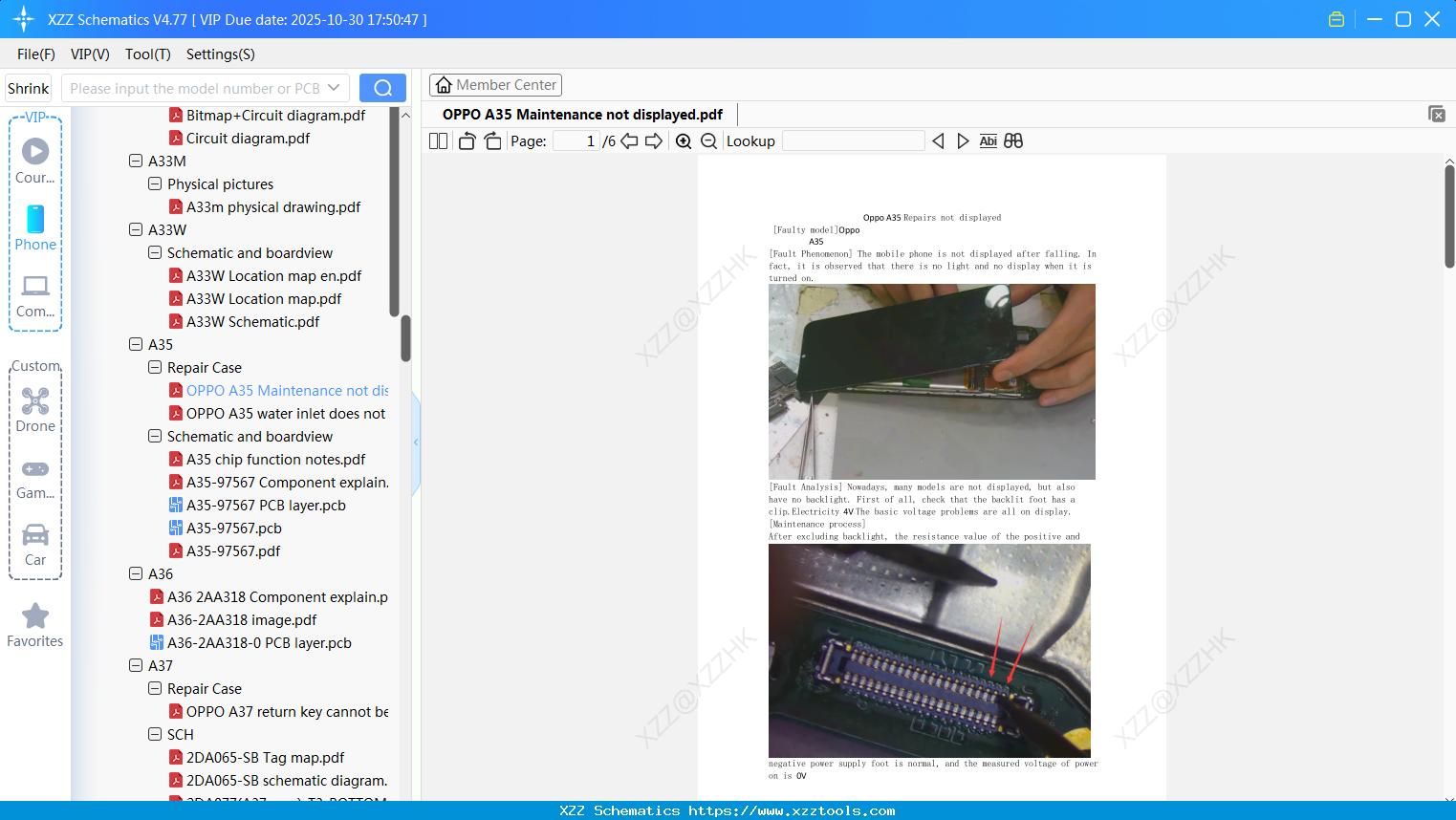Collapse Physical pictures folder
1456x820 pixels.
pyautogui.click(x=155, y=184)
